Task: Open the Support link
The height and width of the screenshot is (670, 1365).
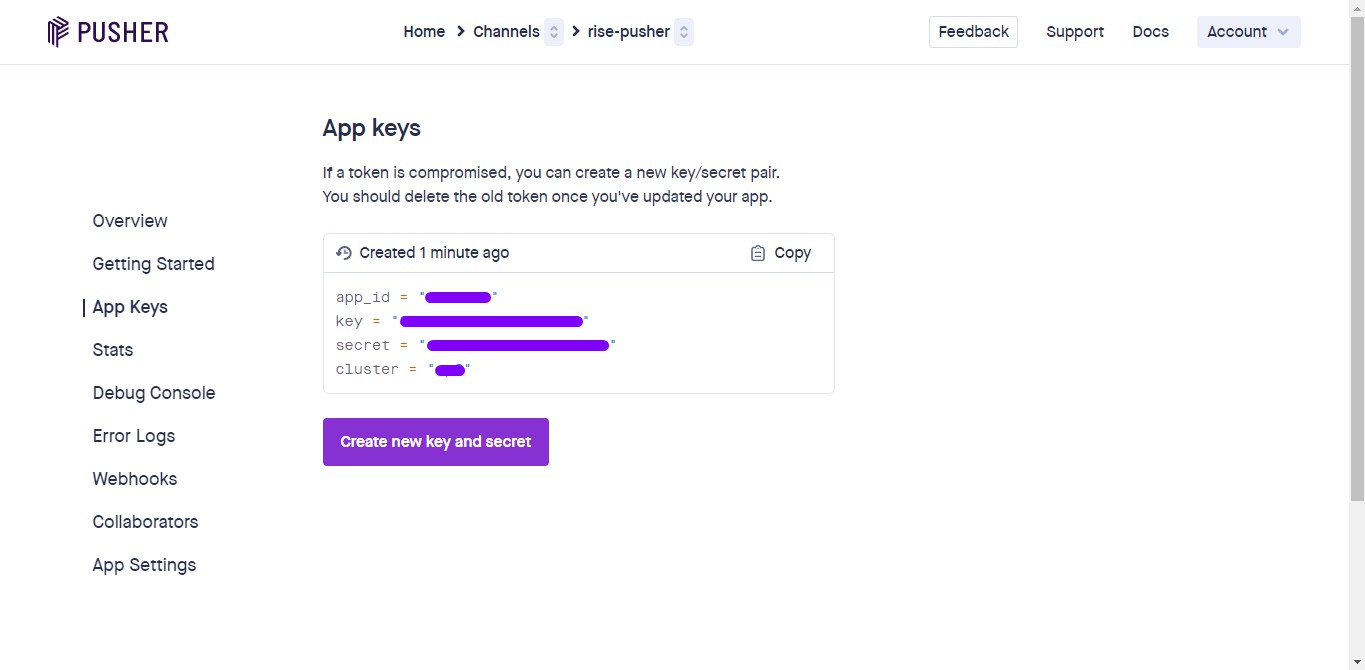Action: pyautogui.click(x=1075, y=32)
